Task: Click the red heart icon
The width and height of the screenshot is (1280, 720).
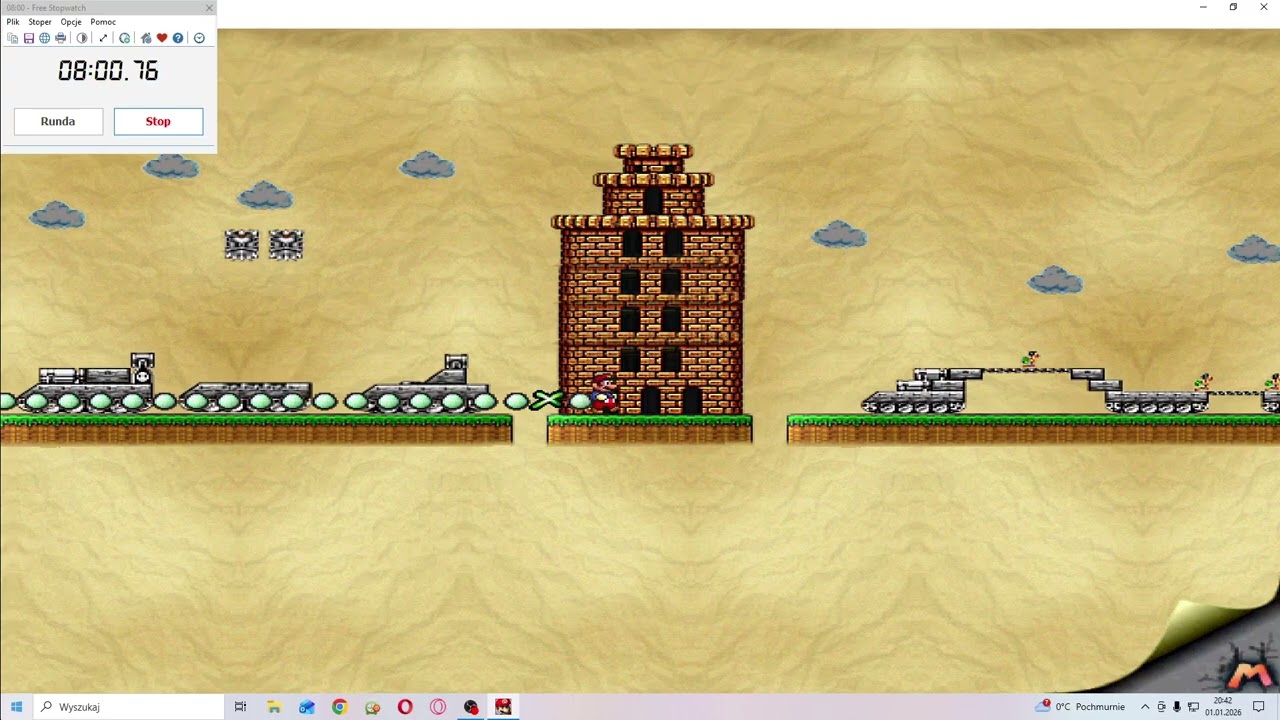Action: pos(162,38)
